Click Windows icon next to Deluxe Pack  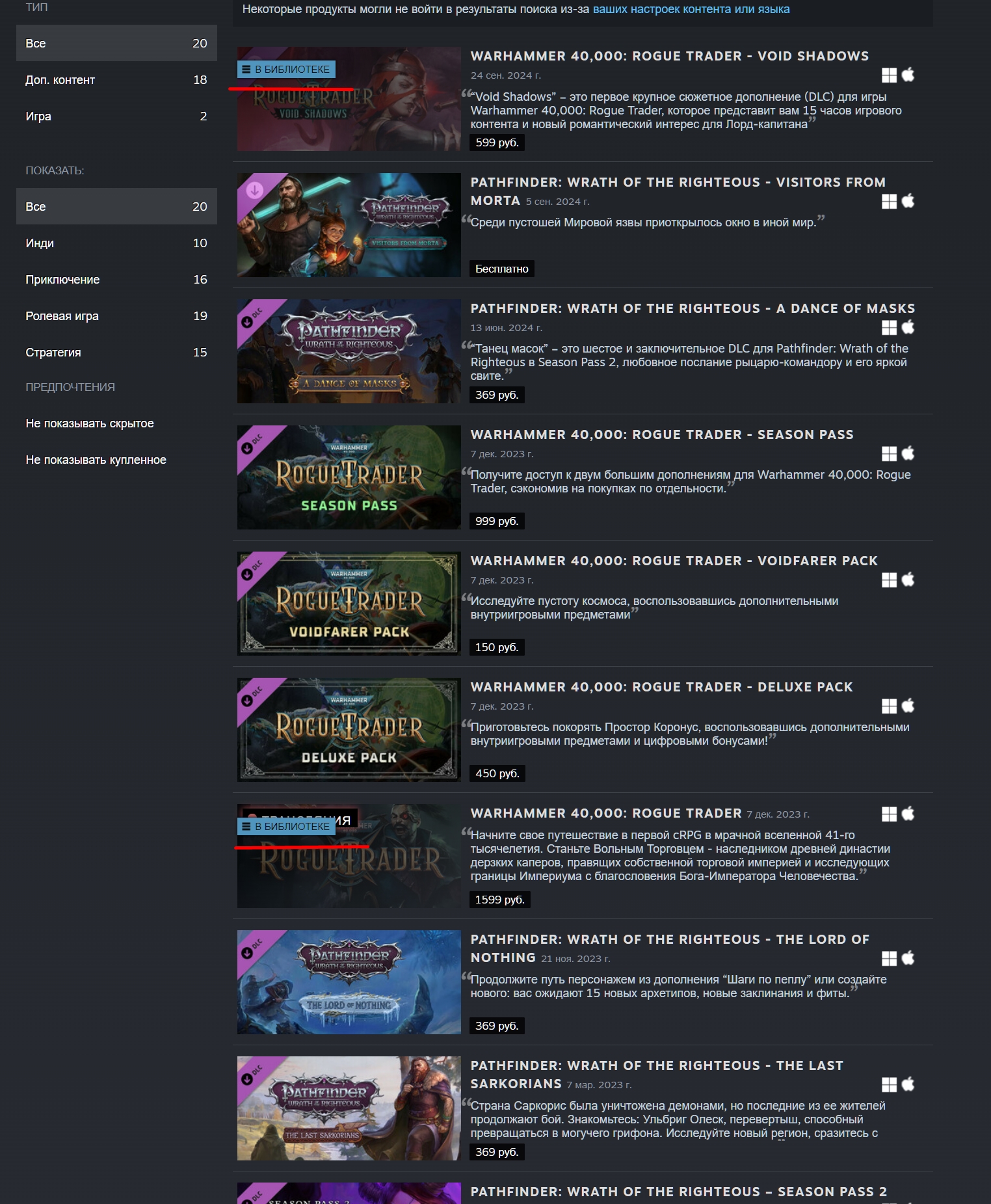point(889,706)
